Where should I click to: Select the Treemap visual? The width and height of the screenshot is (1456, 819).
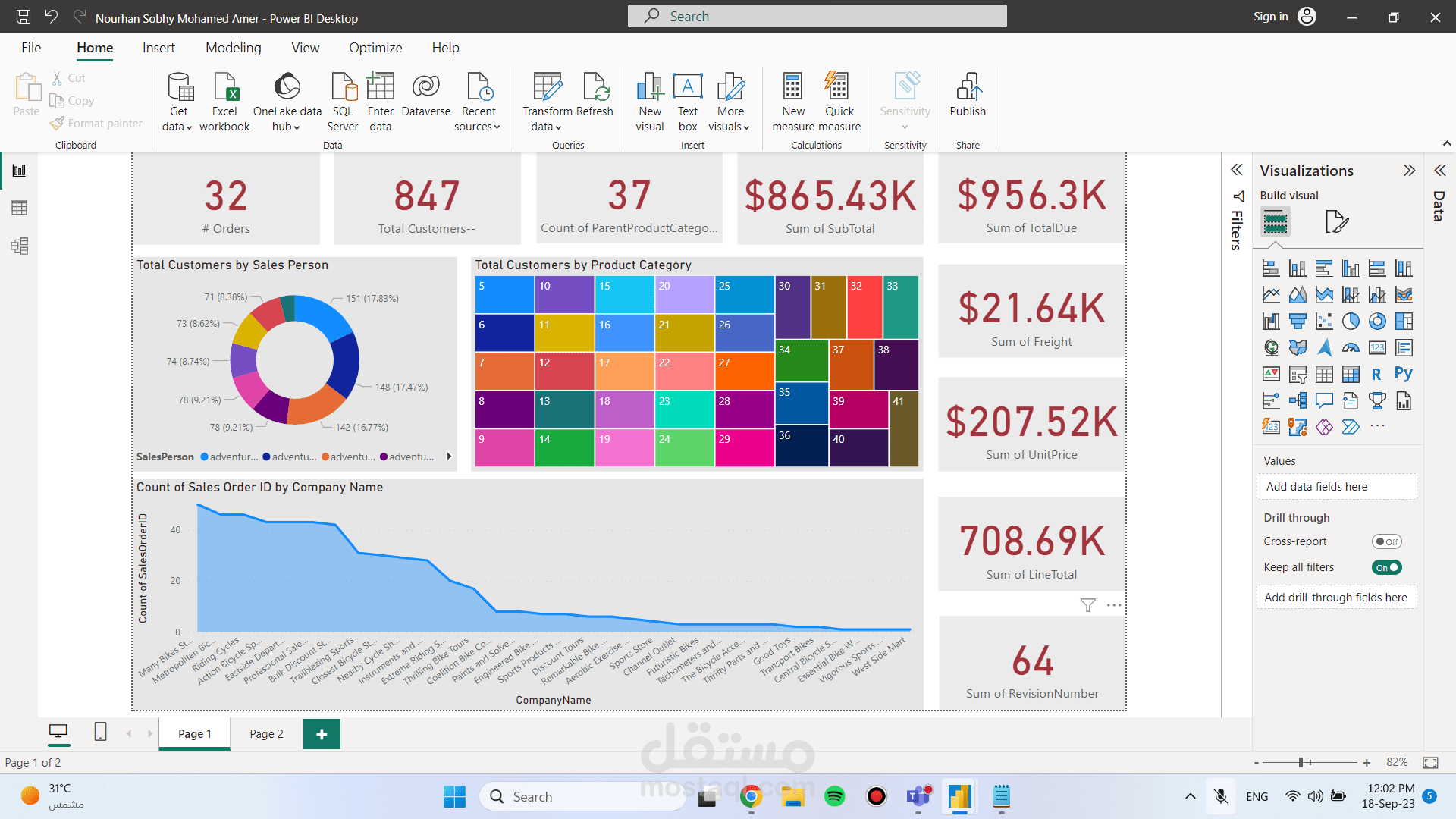click(1404, 322)
